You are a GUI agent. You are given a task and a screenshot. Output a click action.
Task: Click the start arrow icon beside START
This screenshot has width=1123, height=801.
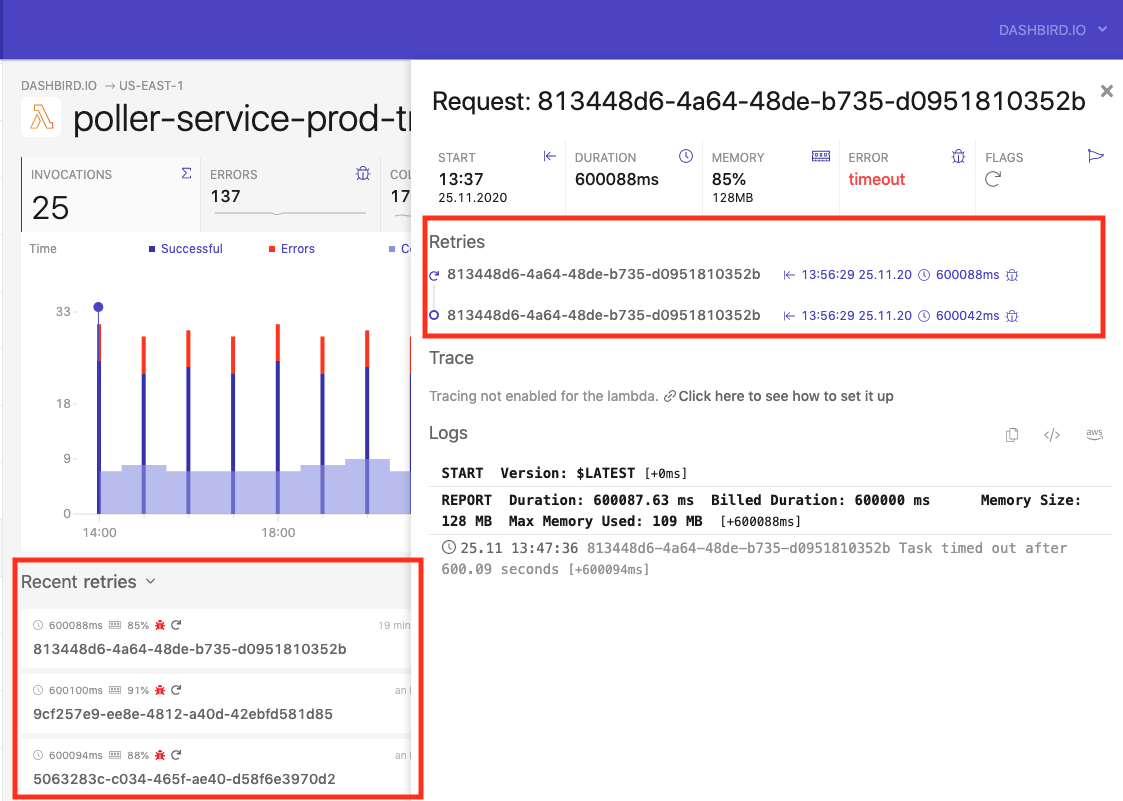coord(549,156)
